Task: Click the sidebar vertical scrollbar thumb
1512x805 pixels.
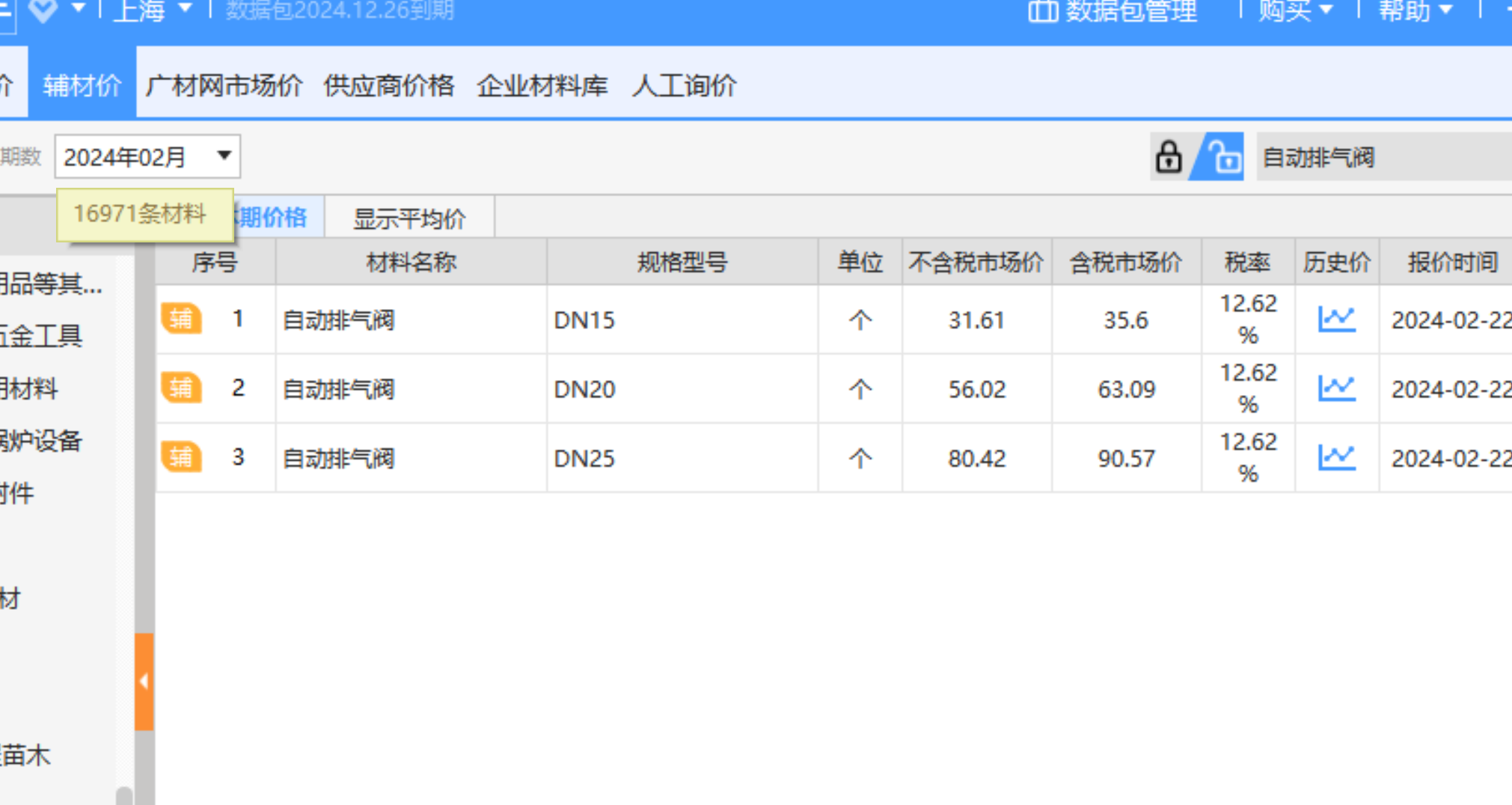Action: (124, 795)
